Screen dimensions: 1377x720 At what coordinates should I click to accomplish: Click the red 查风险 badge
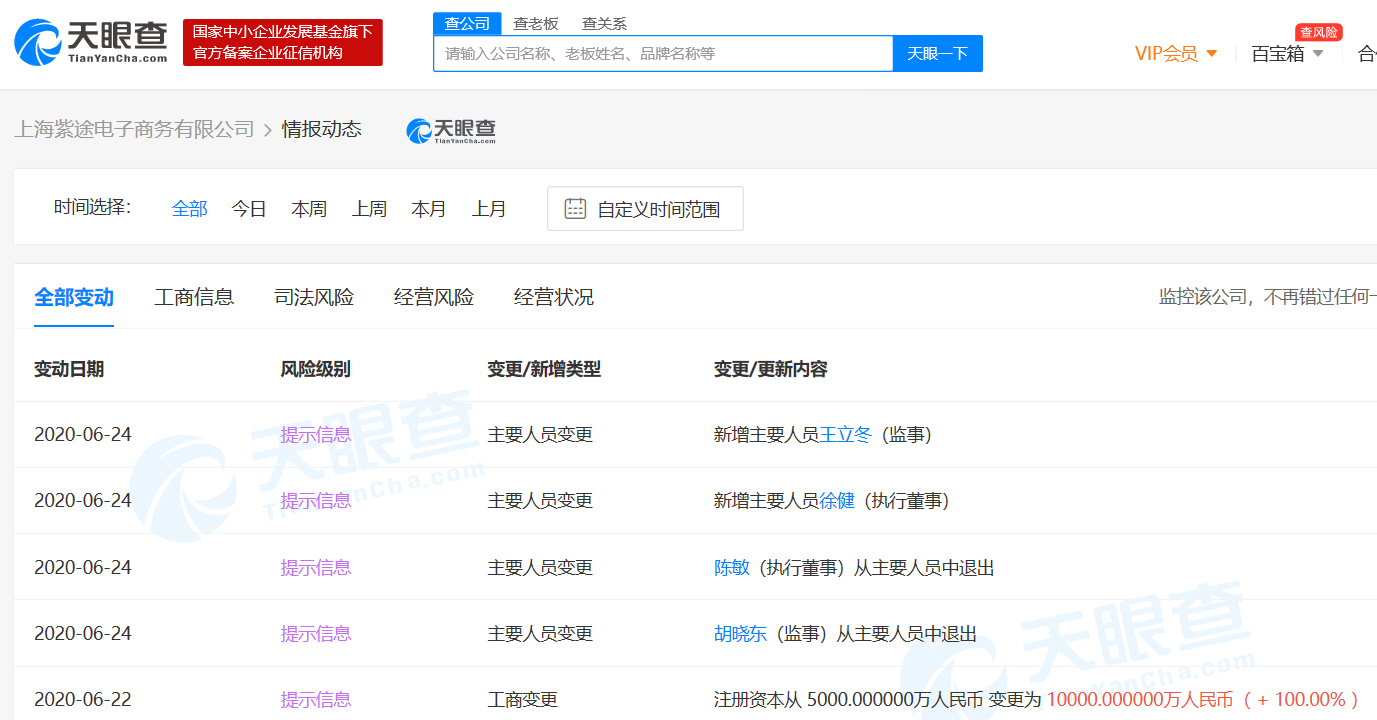tap(1318, 32)
